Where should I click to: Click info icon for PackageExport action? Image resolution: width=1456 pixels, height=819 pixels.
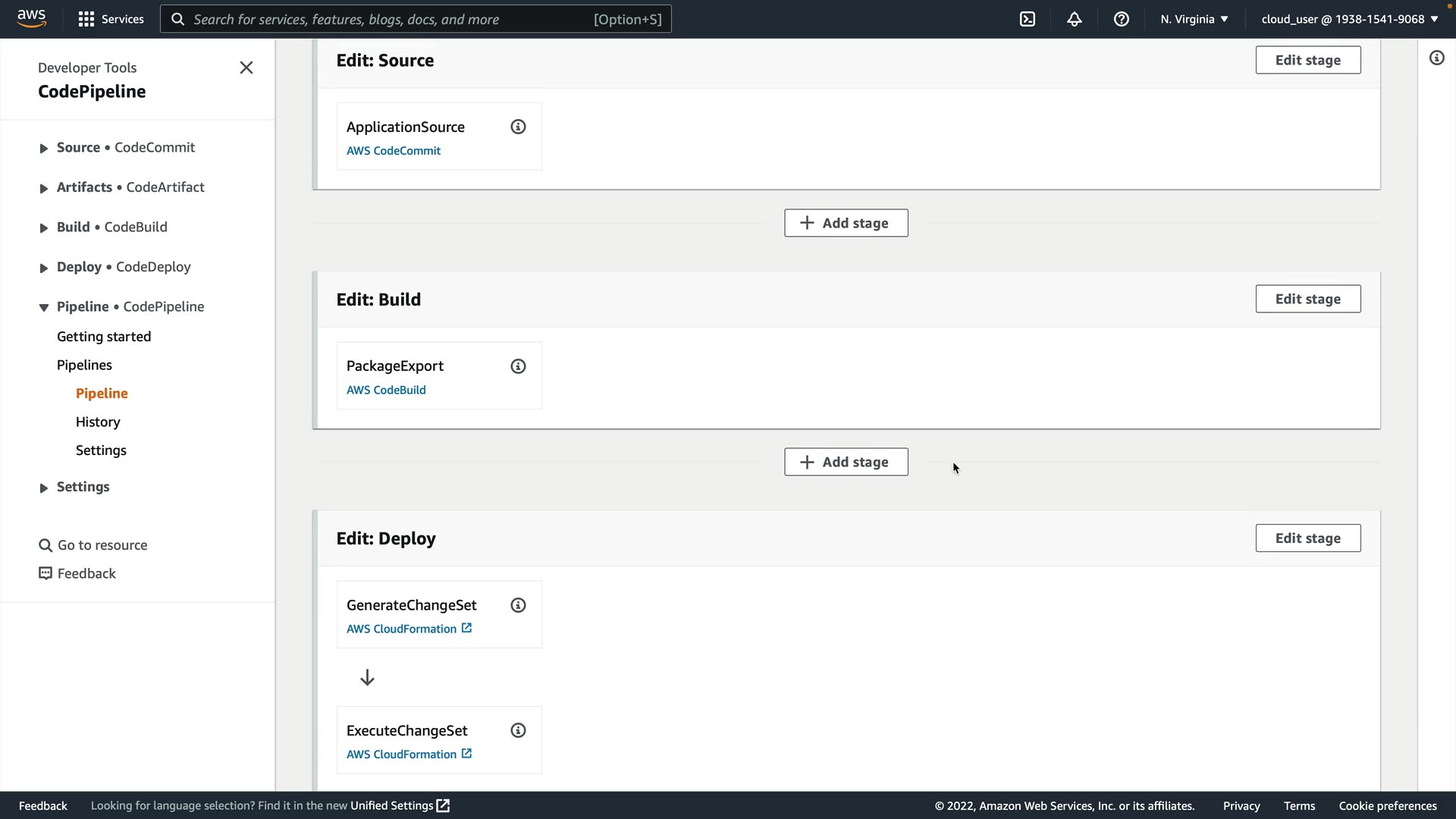[518, 366]
